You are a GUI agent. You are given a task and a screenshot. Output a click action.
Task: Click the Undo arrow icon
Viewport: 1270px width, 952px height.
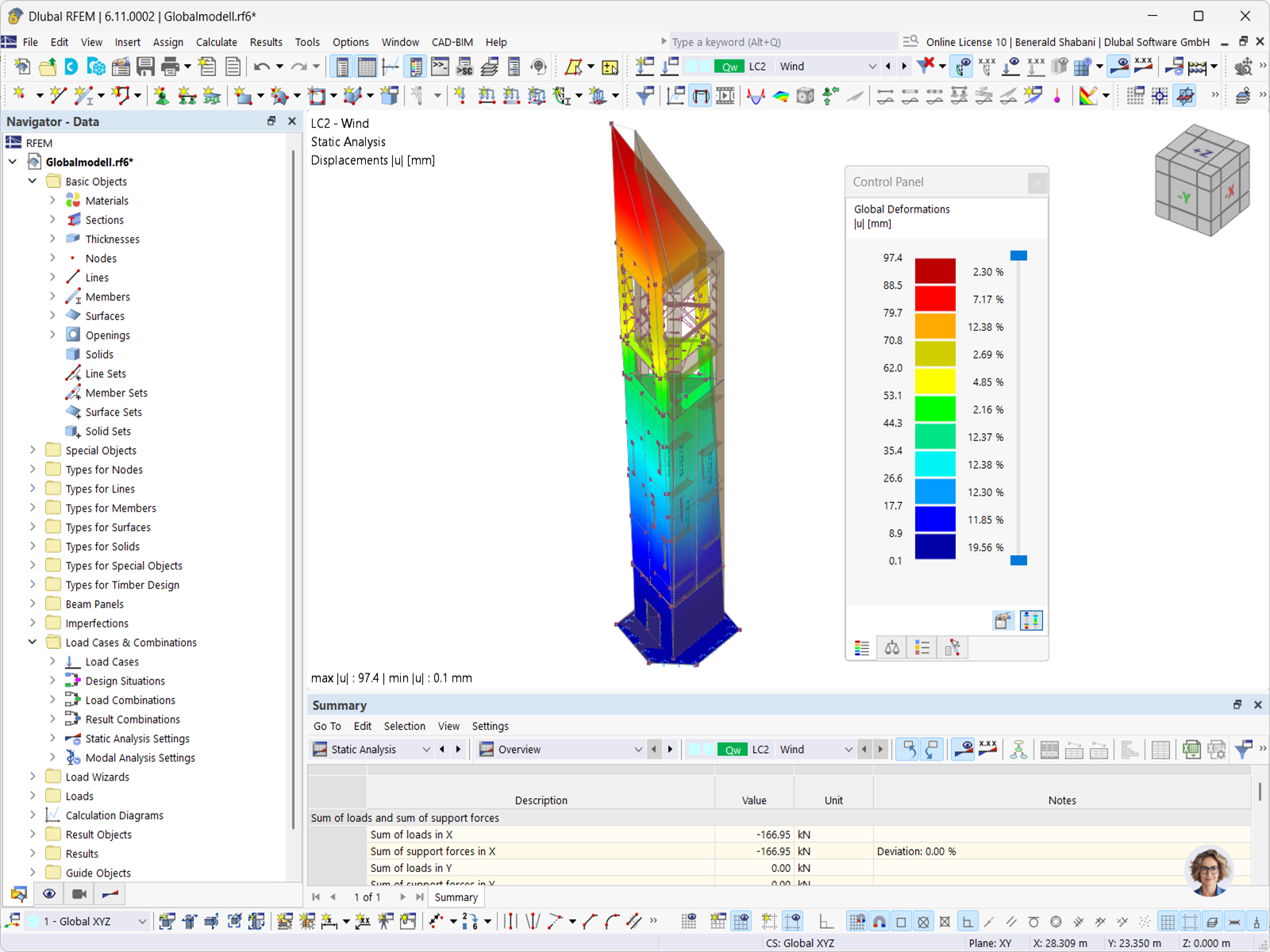(262, 67)
